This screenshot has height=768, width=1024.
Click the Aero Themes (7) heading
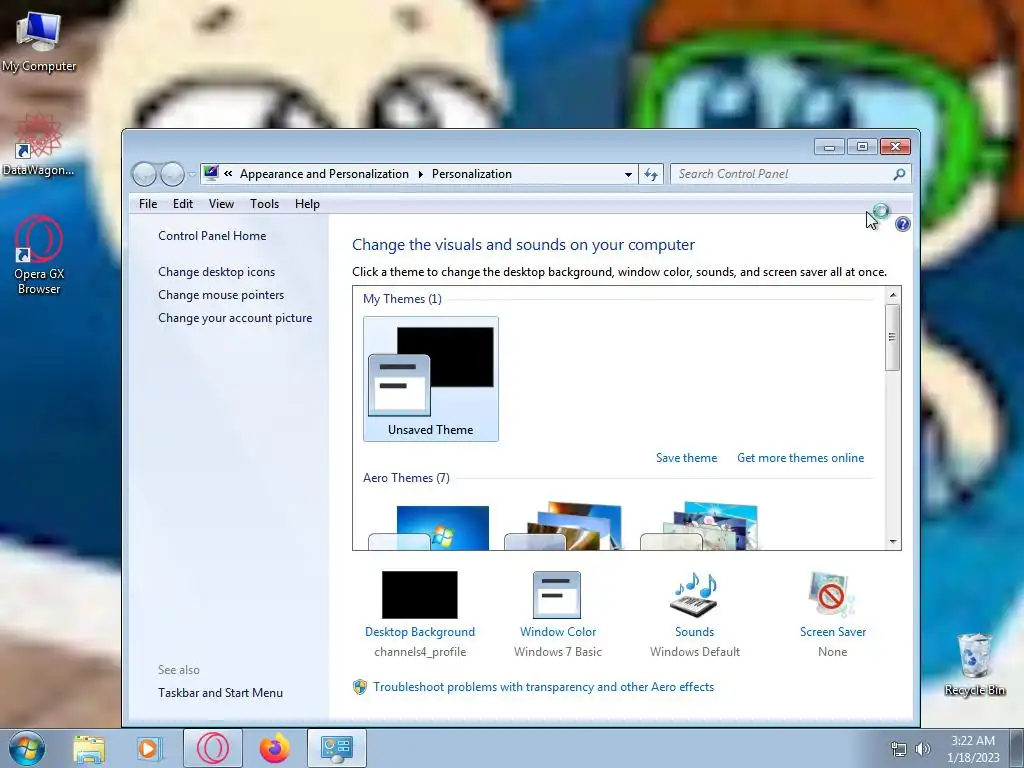click(x=406, y=477)
